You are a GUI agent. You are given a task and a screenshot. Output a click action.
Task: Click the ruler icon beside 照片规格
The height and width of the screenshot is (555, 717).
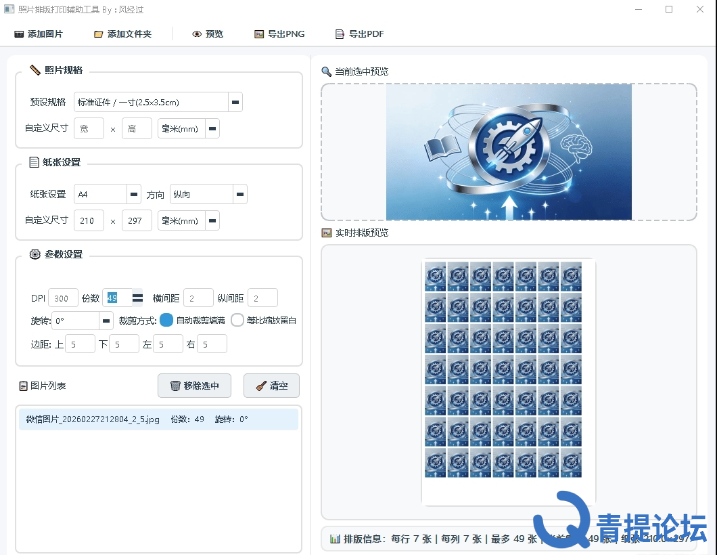pos(35,70)
